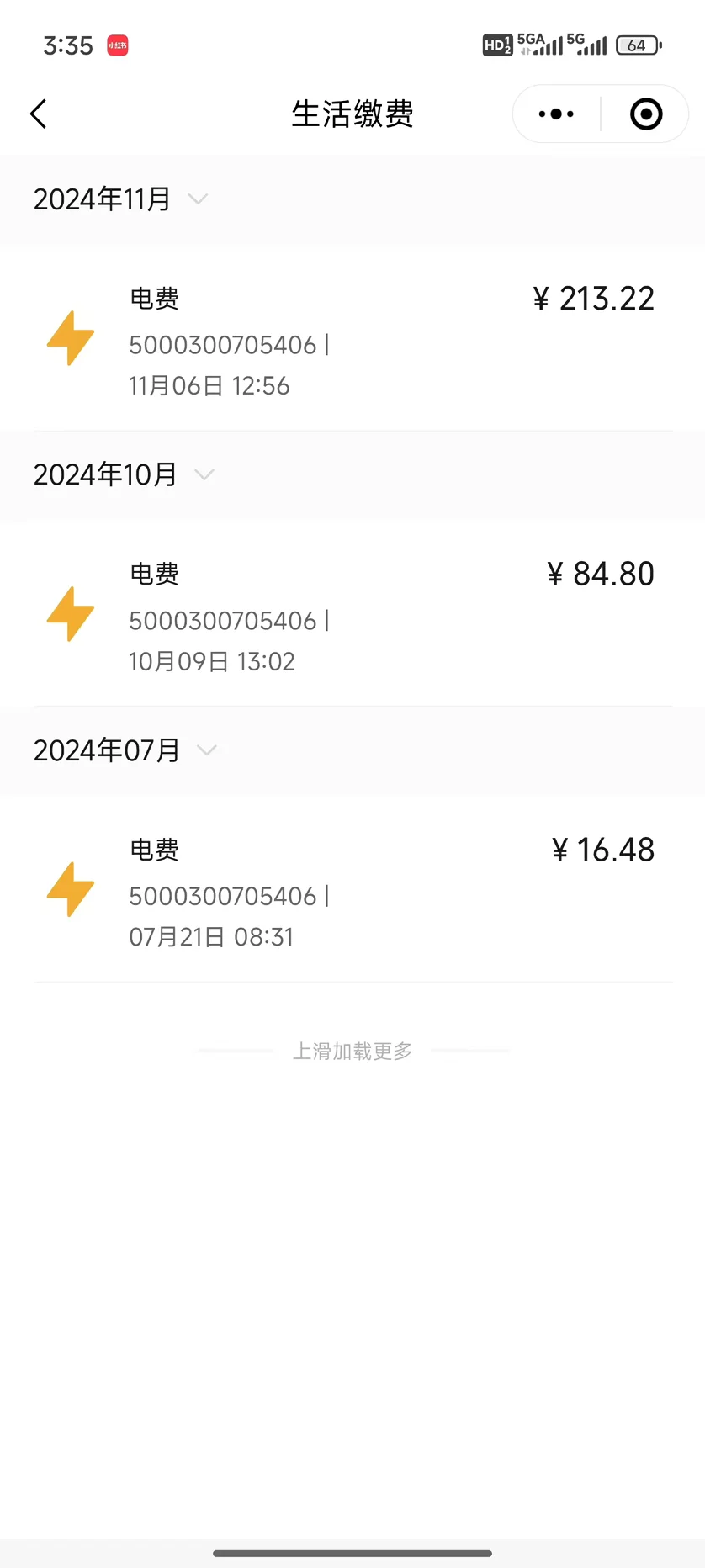
Task: Tap the 上滑加载更多 load more text
Action: (x=352, y=1051)
